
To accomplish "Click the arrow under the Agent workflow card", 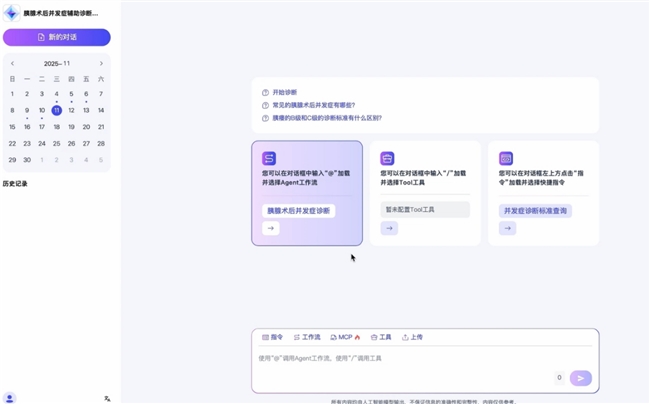I will tap(270, 228).
